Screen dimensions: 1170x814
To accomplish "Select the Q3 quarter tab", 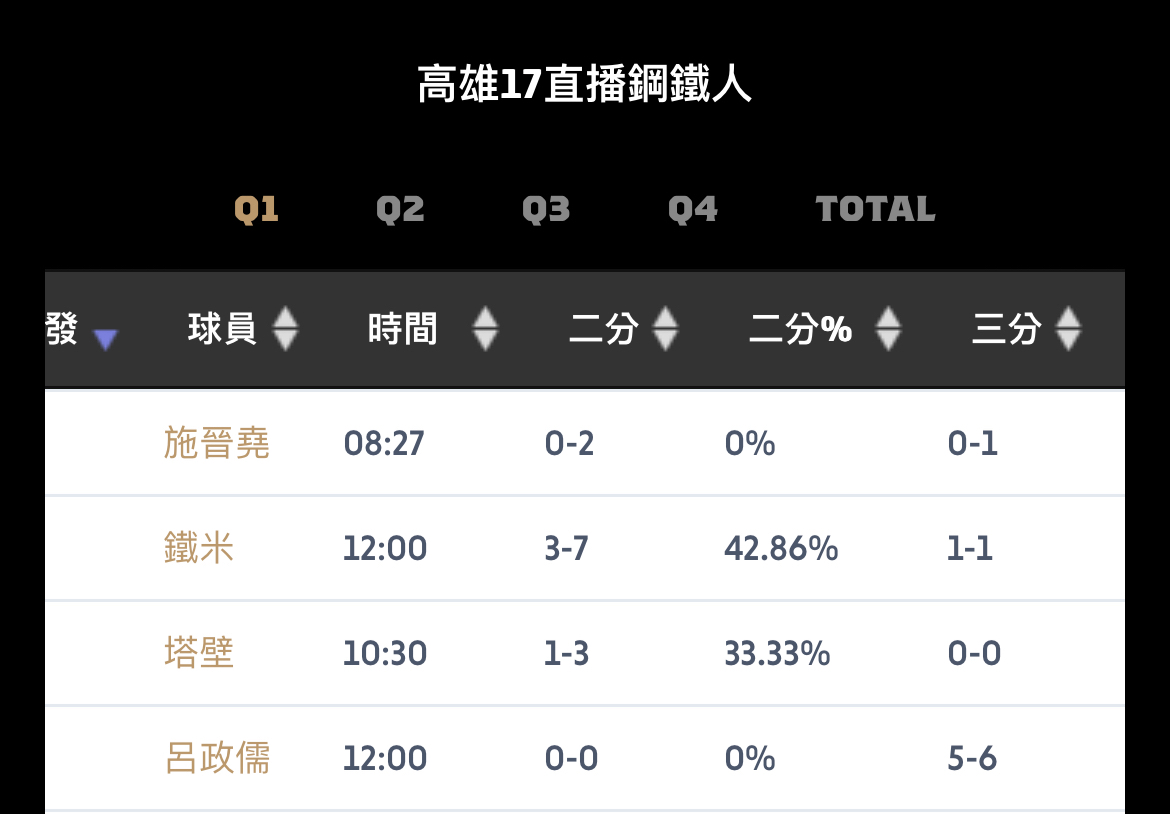I will click(546, 210).
